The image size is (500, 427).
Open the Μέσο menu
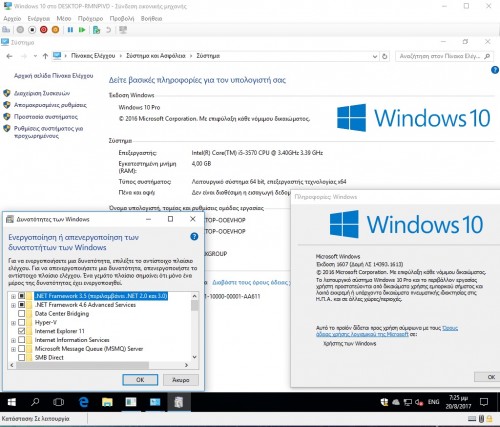click(x=63, y=19)
